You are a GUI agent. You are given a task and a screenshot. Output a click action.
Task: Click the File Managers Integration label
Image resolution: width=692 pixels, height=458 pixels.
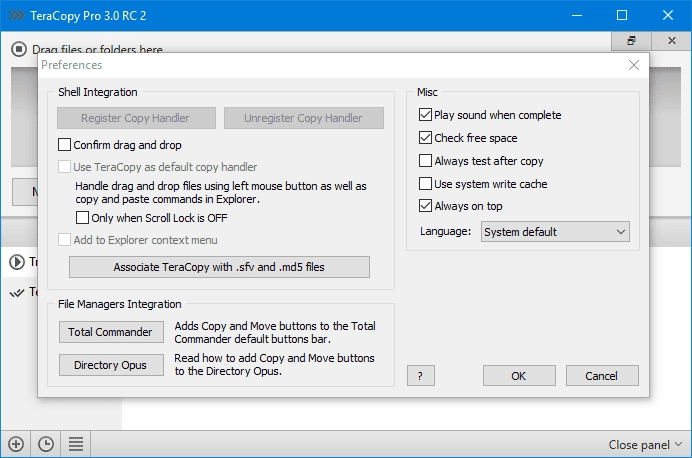(x=120, y=304)
